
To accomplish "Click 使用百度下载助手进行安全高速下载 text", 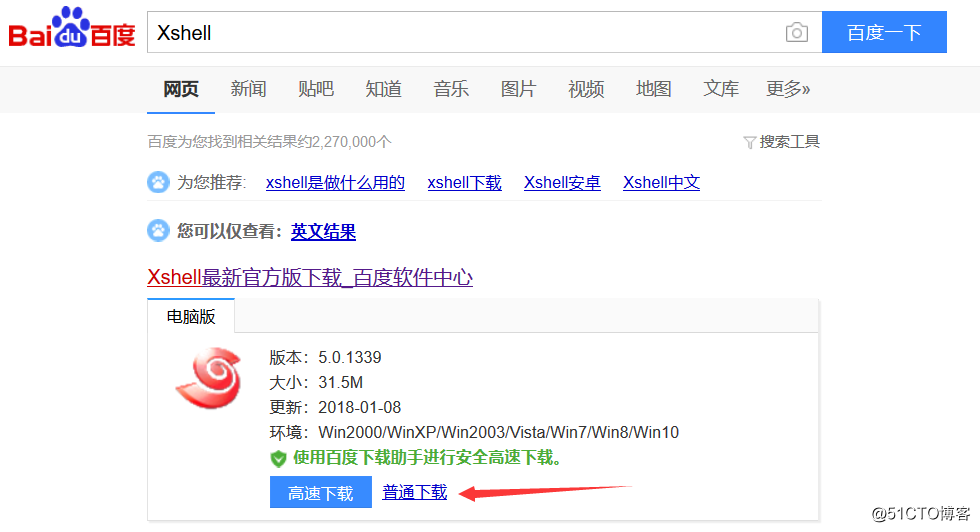I will [427, 458].
